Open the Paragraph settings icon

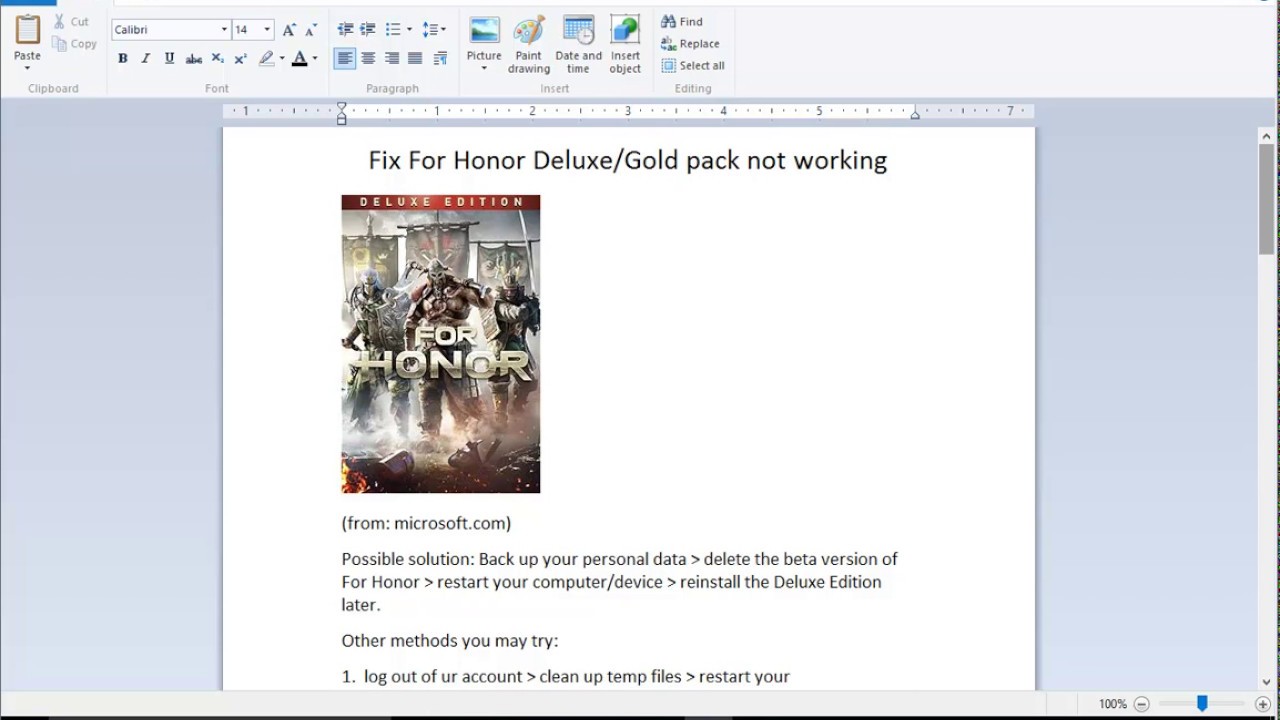(440, 59)
